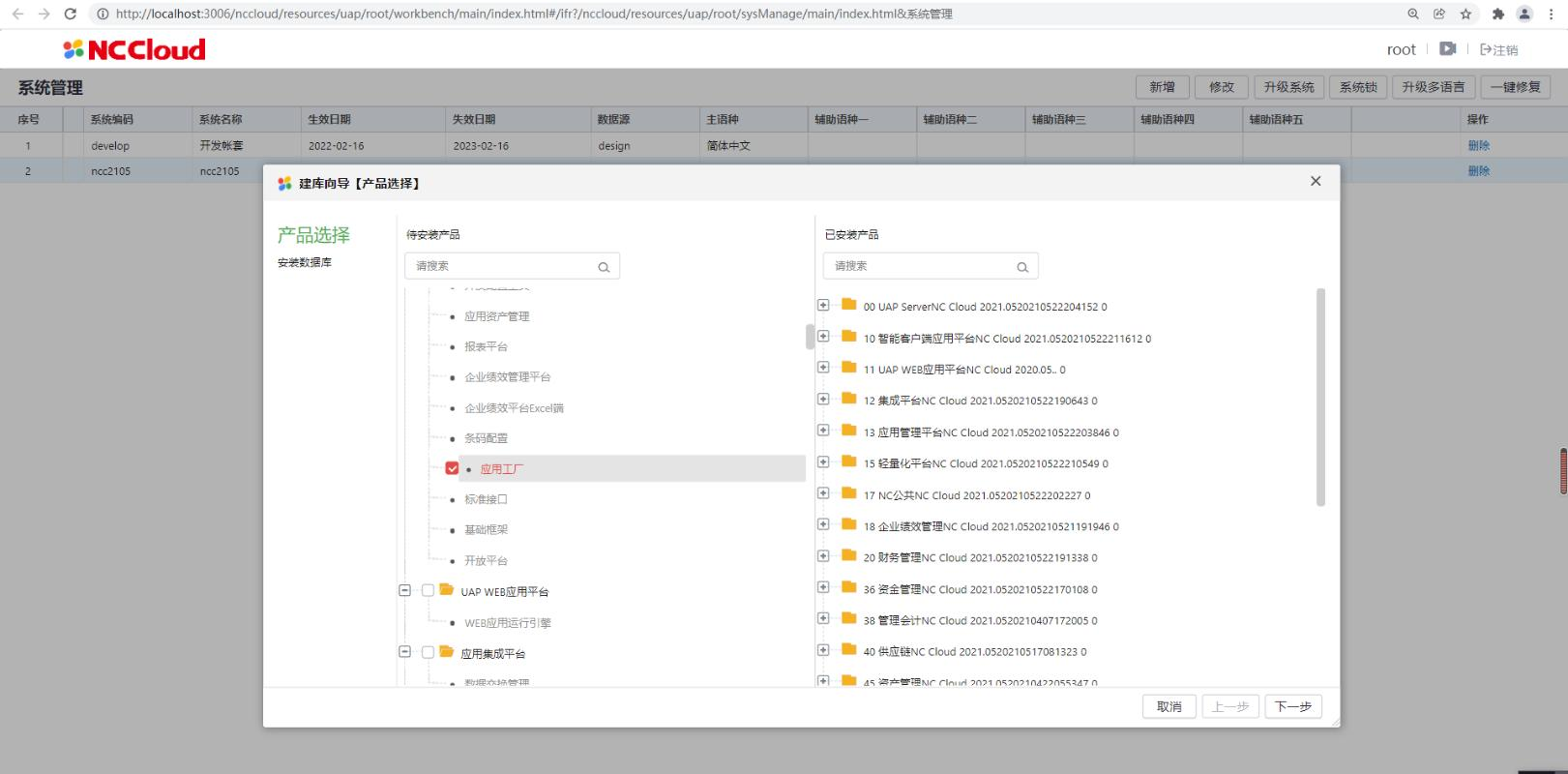Check the 应用集成平台 checkbox
Image resolution: width=1568 pixels, height=774 pixels.
(x=428, y=652)
